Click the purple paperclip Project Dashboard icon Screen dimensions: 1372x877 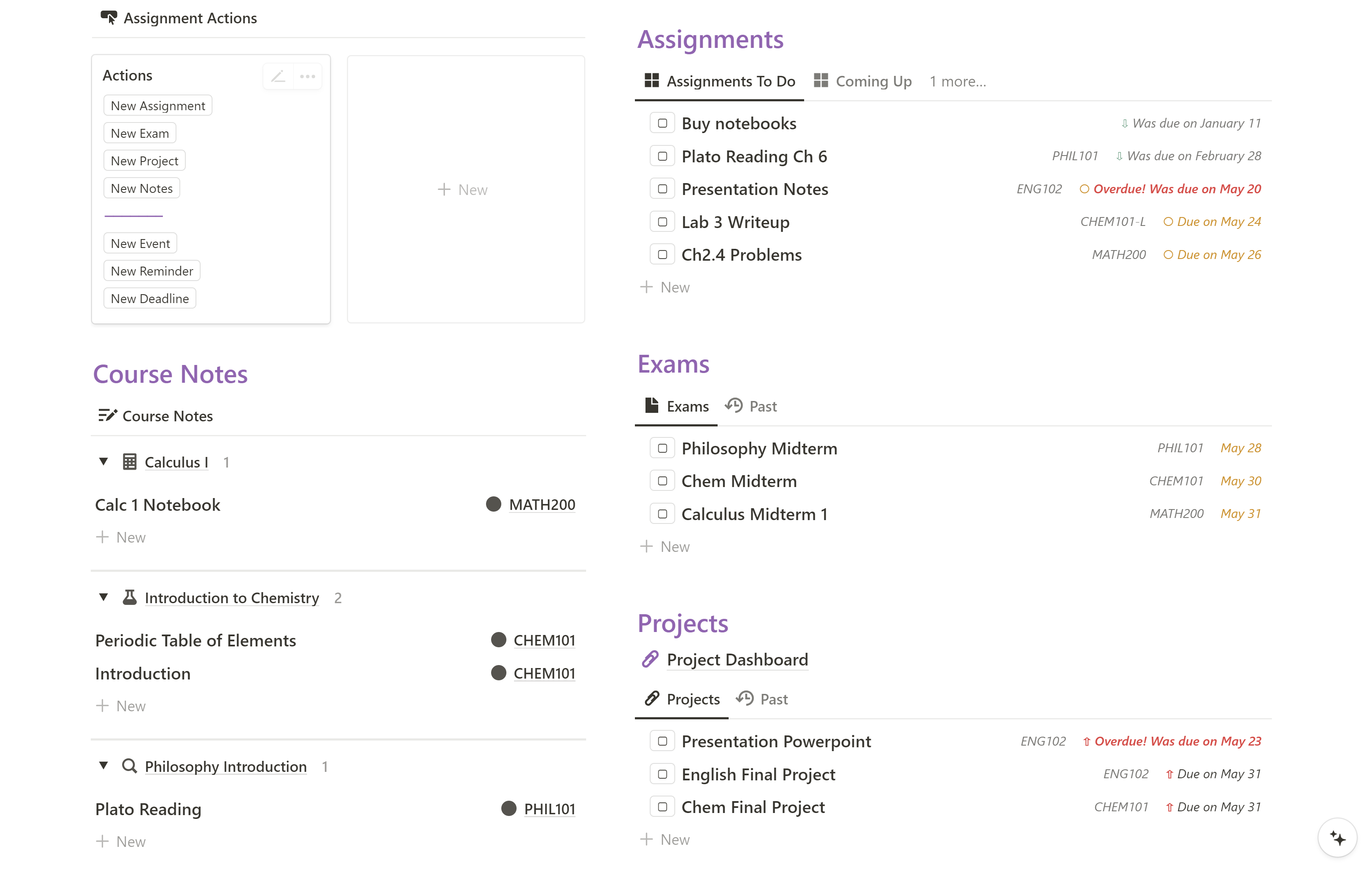pyautogui.click(x=650, y=660)
